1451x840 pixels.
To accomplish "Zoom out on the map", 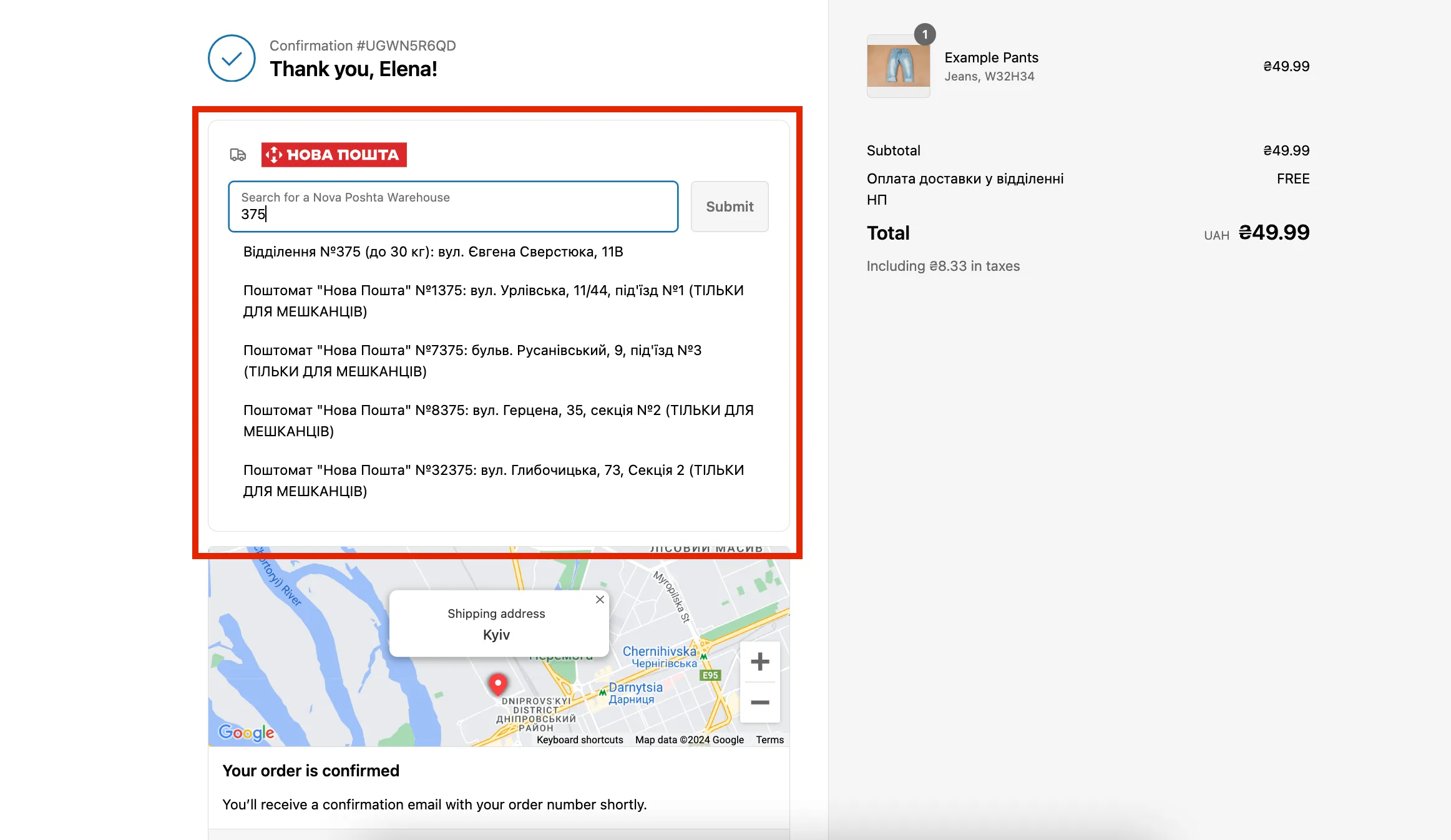I will pyautogui.click(x=760, y=703).
